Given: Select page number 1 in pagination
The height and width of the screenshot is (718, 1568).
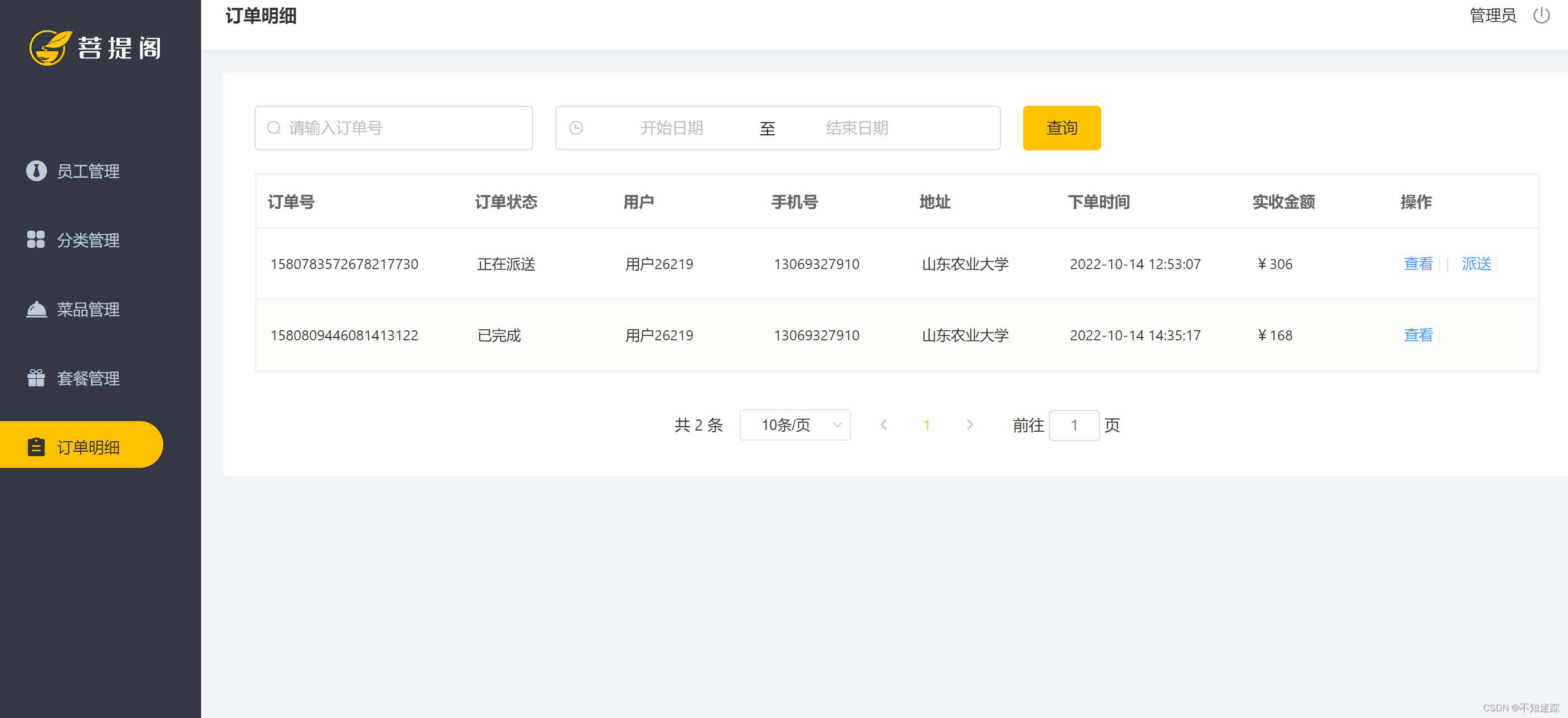Looking at the screenshot, I should click(x=926, y=424).
